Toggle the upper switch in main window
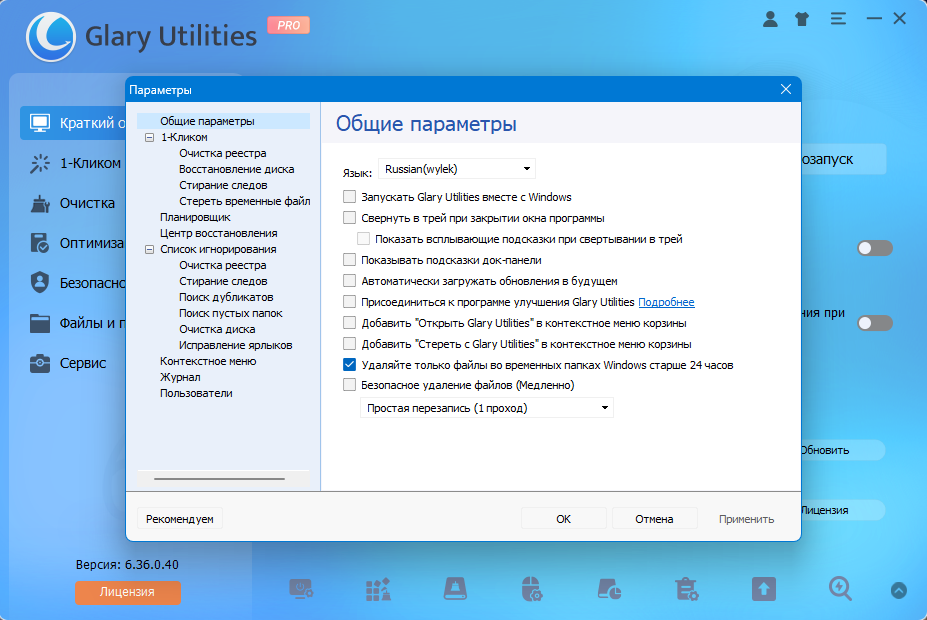The width and height of the screenshot is (927, 620). pos(875,248)
